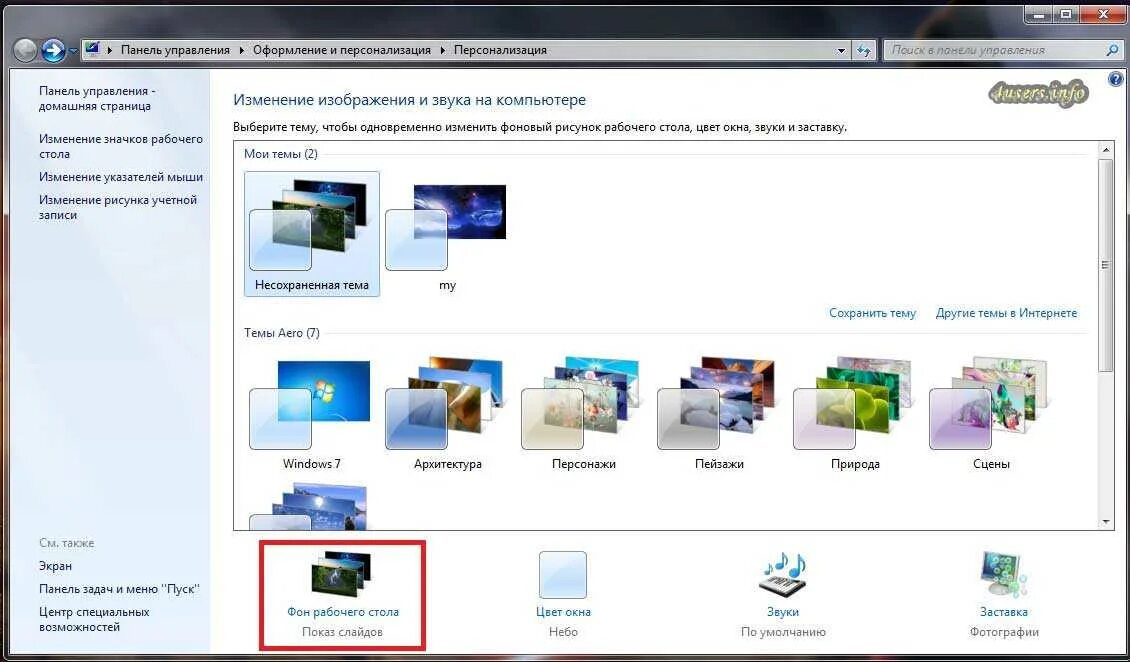
Task: Click the Сохранить тему link
Action: pos(872,313)
